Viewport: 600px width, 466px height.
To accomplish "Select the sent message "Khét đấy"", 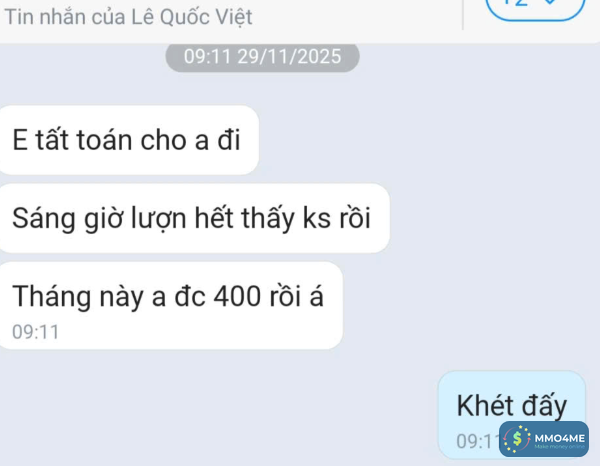I will [512, 415].
